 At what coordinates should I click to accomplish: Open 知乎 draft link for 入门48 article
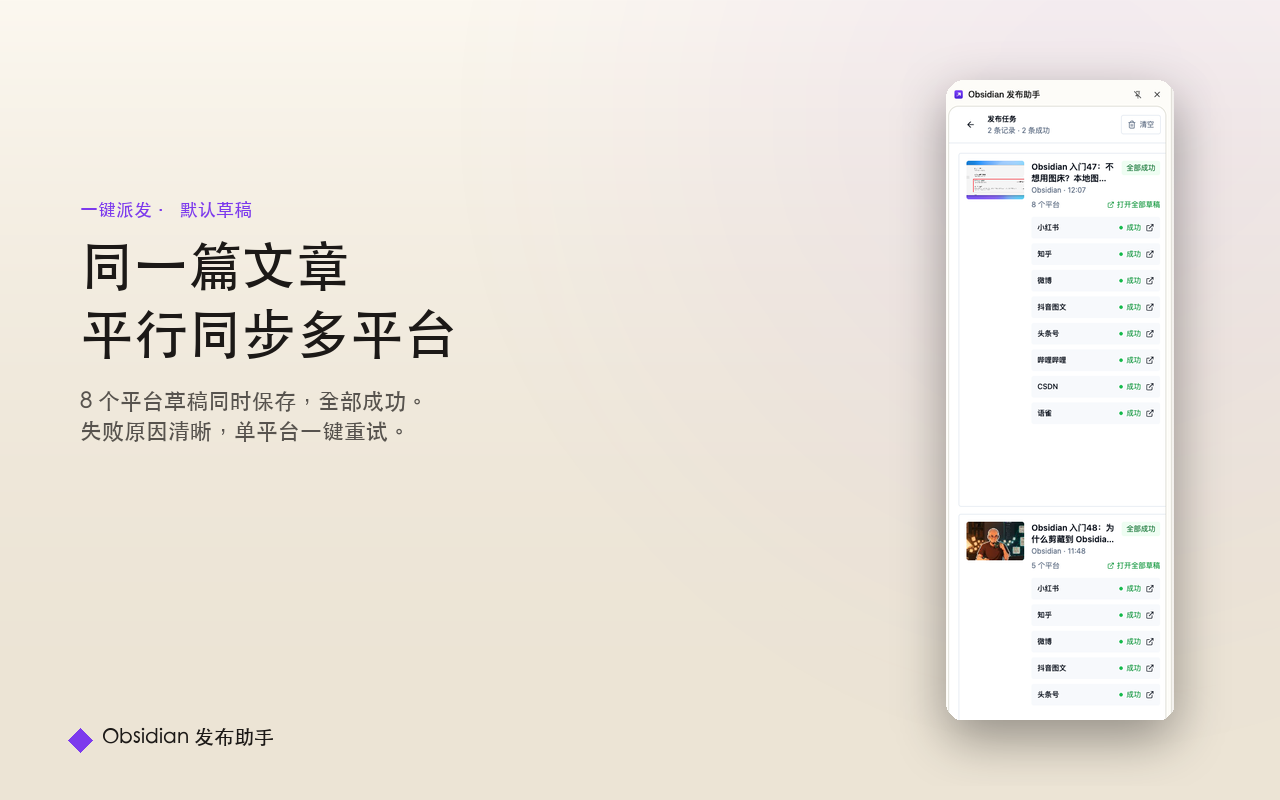tap(1150, 615)
